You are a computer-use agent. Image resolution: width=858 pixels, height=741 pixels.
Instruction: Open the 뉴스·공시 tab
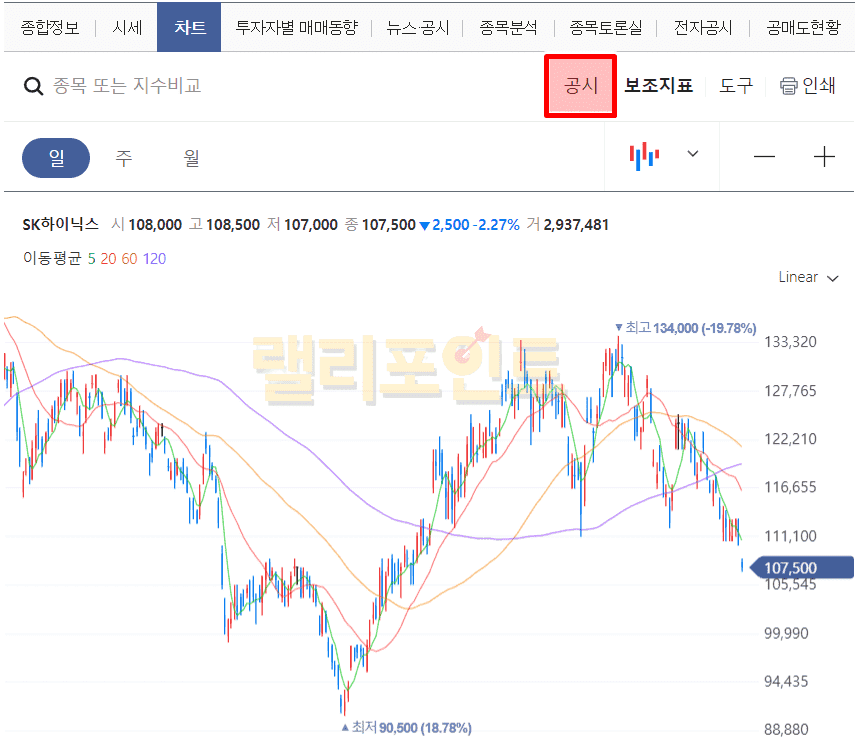(x=418, y=27)
